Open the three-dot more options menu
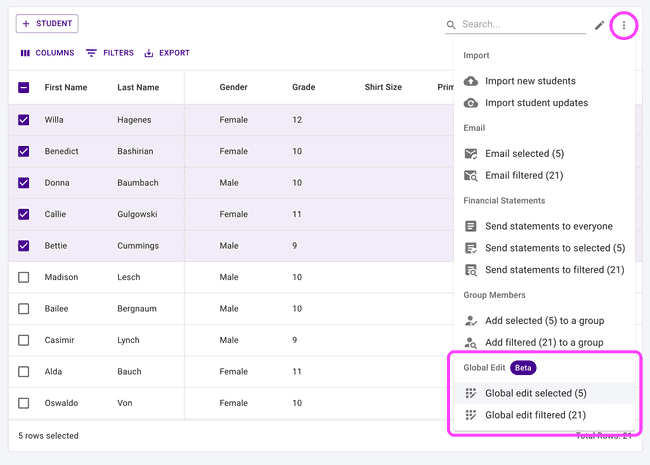Screen dimensions: 650x465 coord(623,25)
